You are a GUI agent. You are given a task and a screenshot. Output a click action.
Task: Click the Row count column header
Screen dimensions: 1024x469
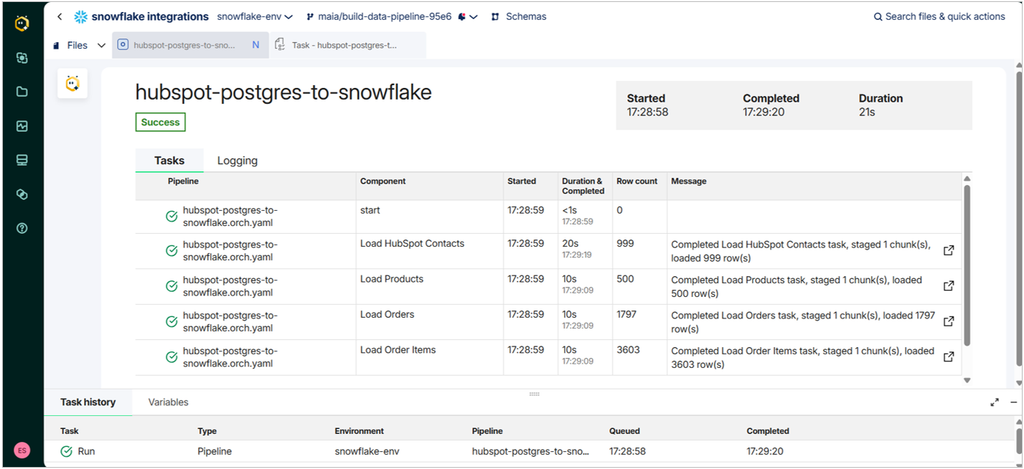tap(637, 181)
